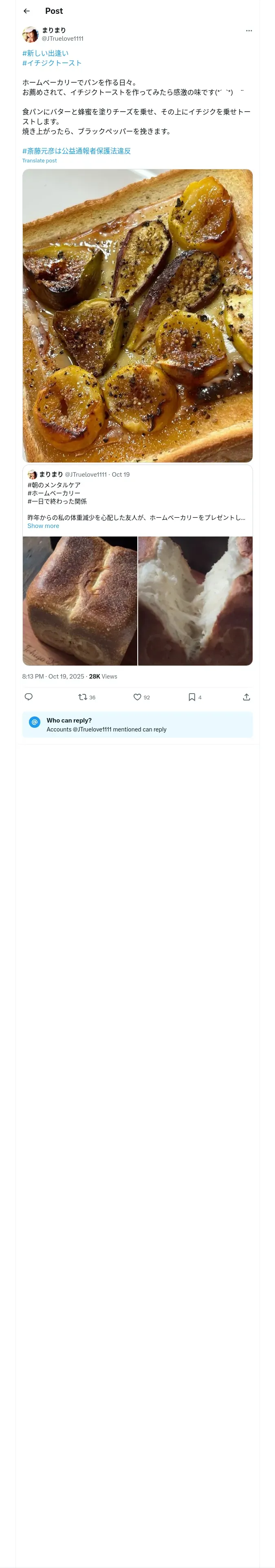Open hashtag #斎藤元彦は公益通報者保護法違反
Viewport: 275px width, 1568px height.
pyautogui.click(x=76, y=151)
